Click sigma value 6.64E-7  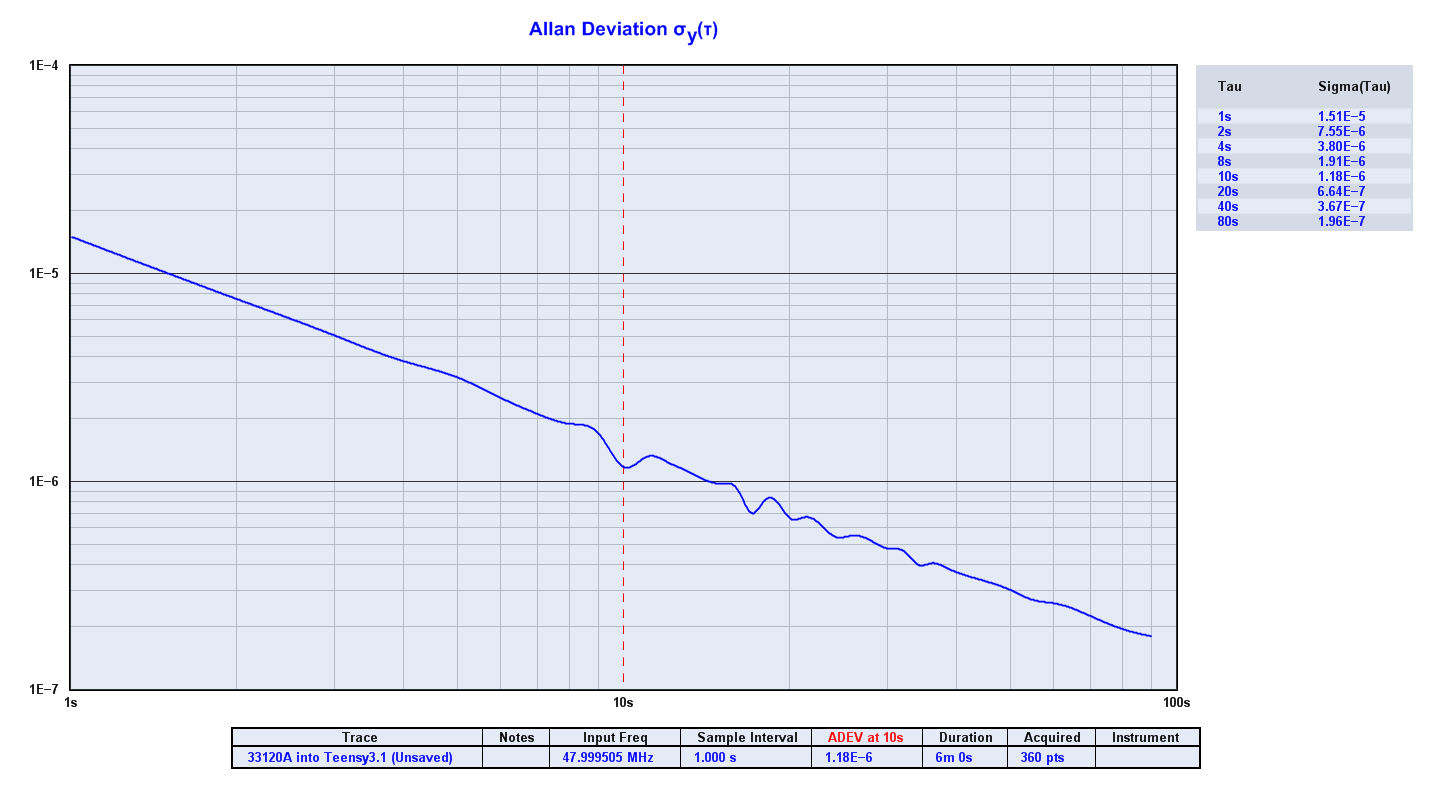(1341, 191)
